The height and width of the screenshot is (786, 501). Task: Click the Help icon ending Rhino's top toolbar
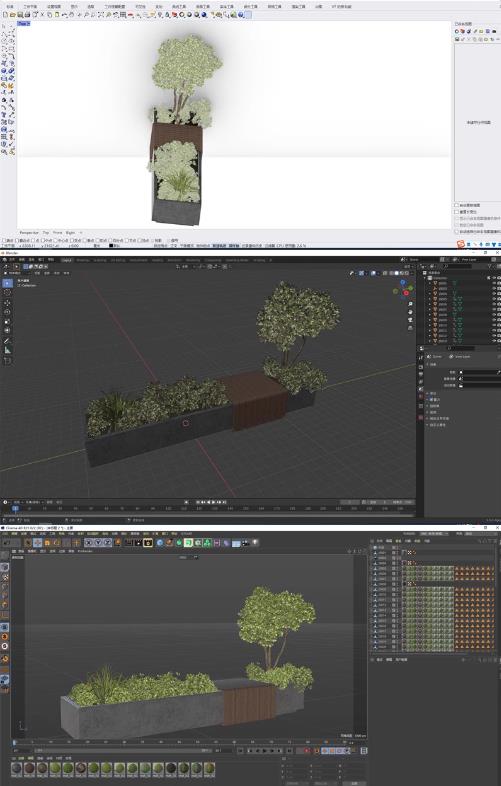pyautogui.click(x=241, y=15)
